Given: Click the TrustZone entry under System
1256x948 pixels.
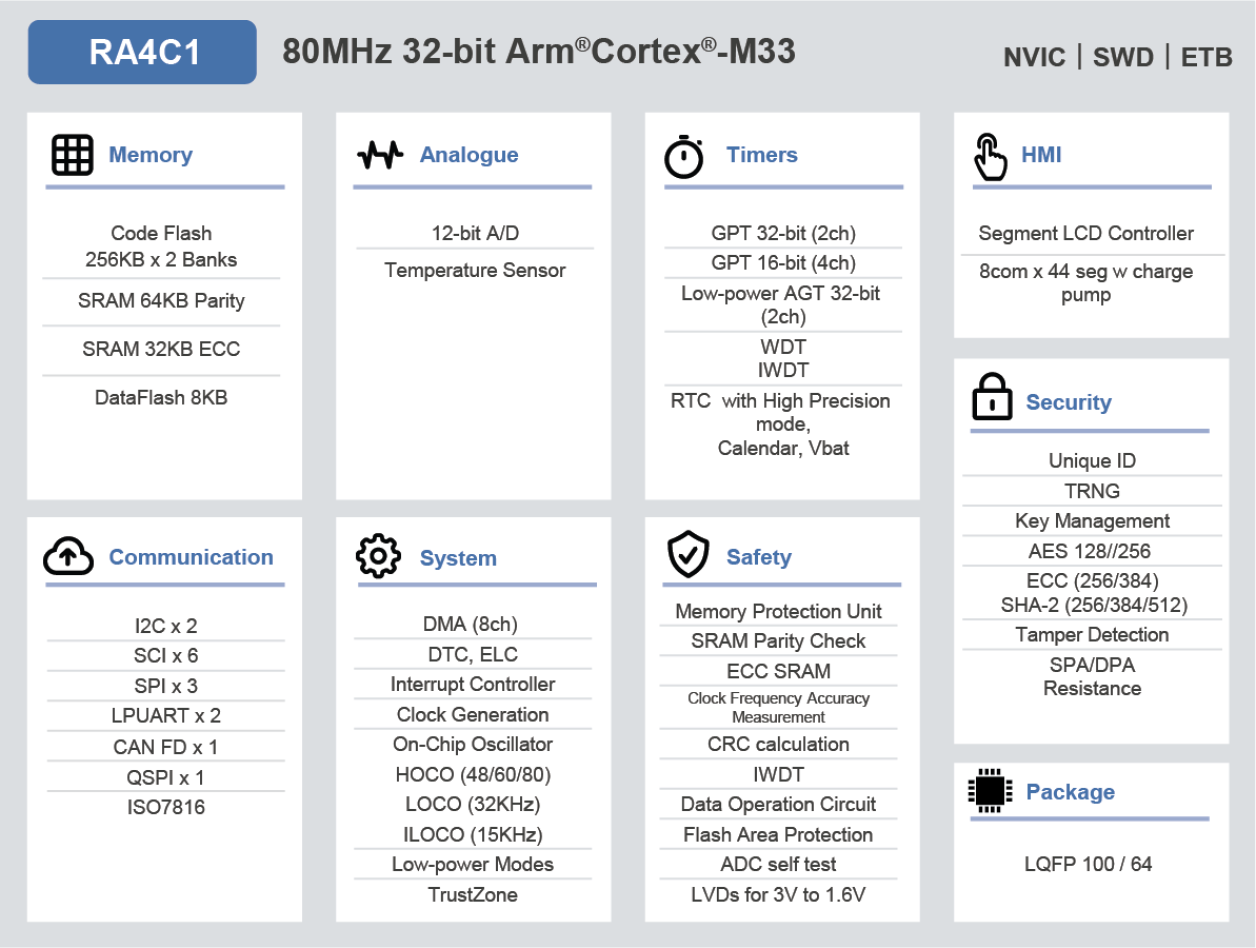Looking at the screenshot, I should coord(473,895).
